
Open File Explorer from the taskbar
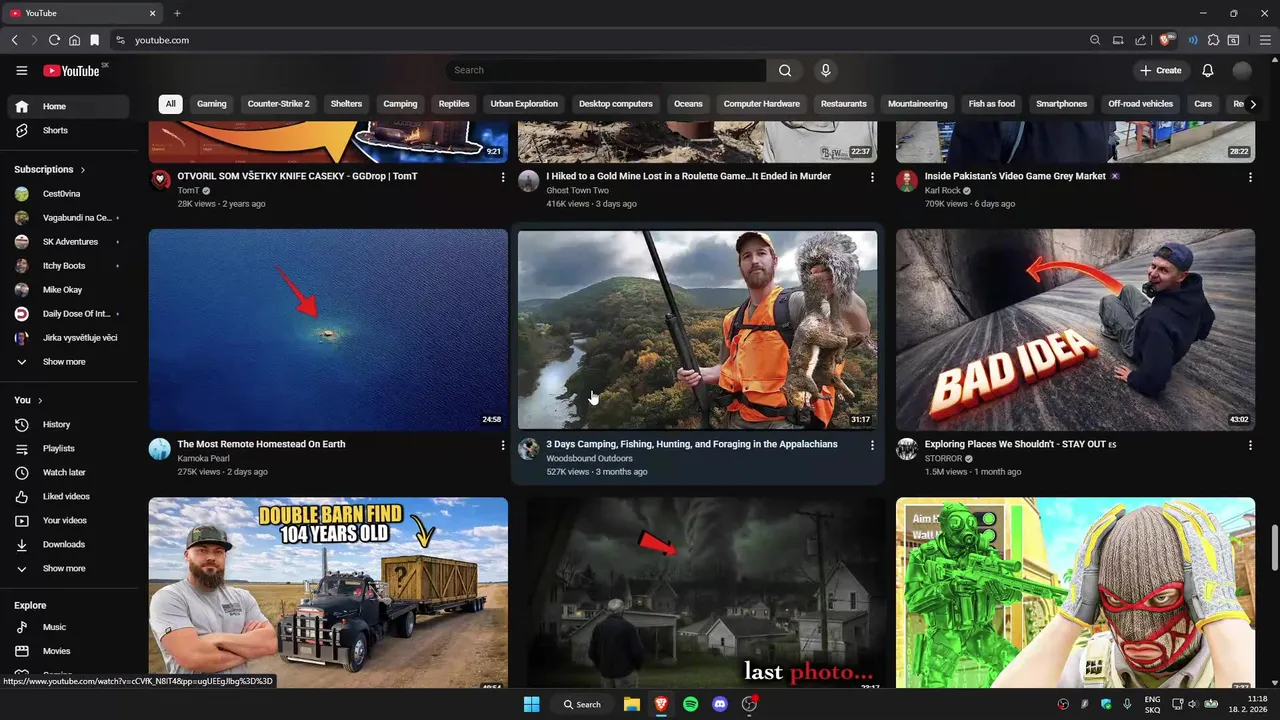(632, 704)
